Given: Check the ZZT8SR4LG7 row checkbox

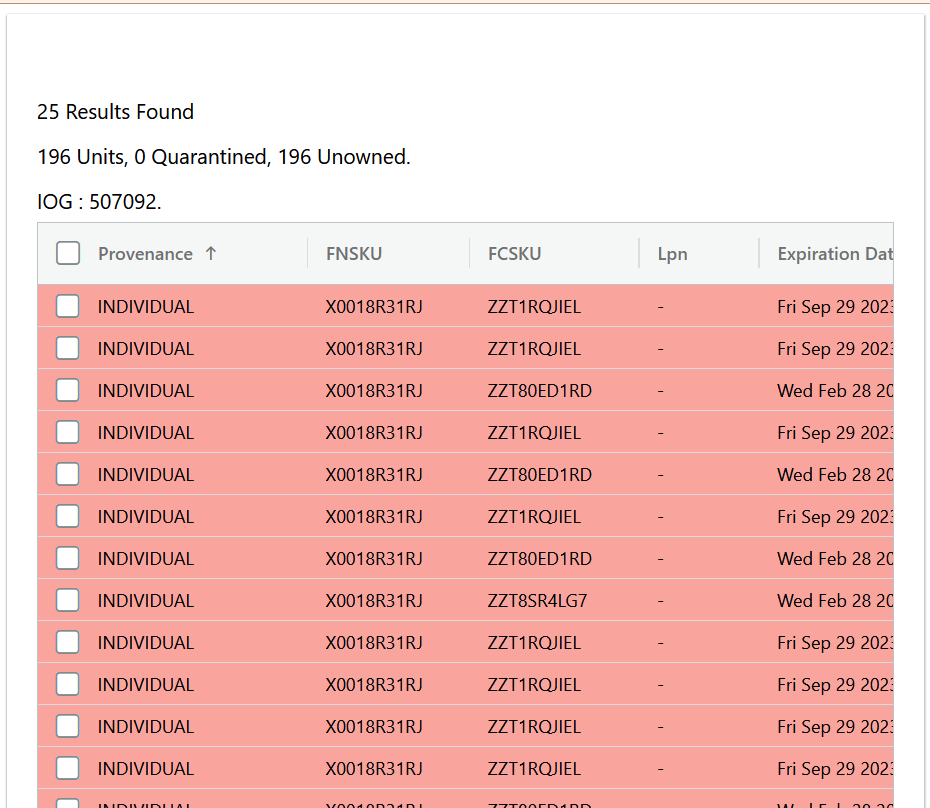Looking at the screenshot, I should tap(68, 600).
